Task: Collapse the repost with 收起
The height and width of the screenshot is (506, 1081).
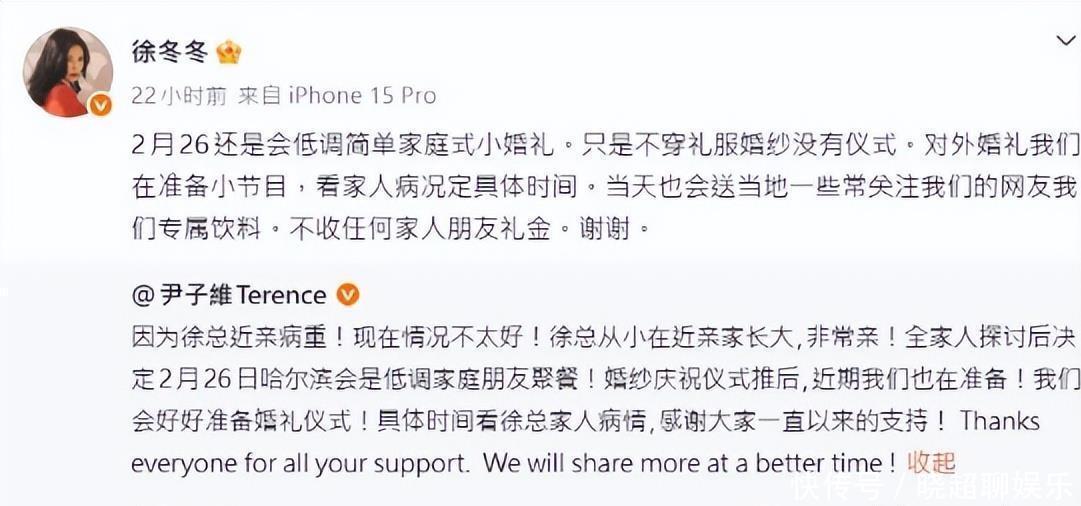Action: (x=931, y=463)
